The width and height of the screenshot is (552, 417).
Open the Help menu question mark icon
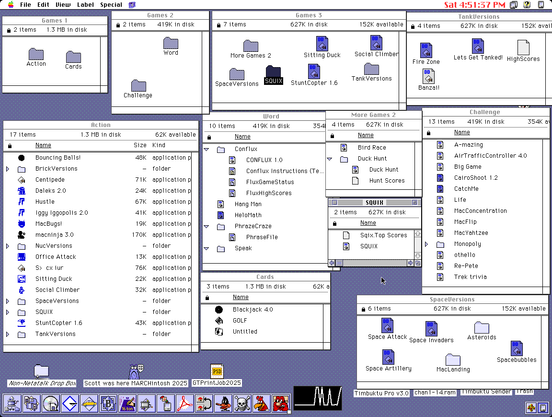click(527, 5)
